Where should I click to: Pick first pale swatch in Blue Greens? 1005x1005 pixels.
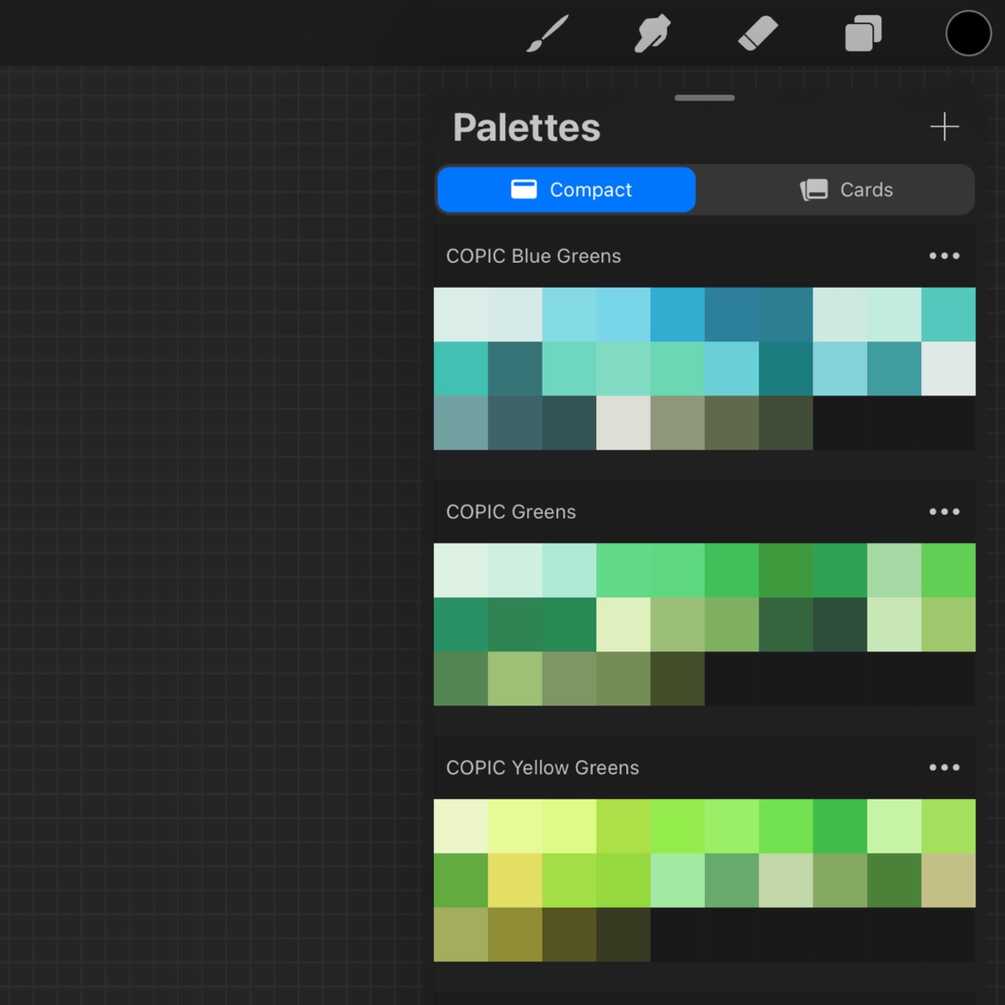[461, 315]
